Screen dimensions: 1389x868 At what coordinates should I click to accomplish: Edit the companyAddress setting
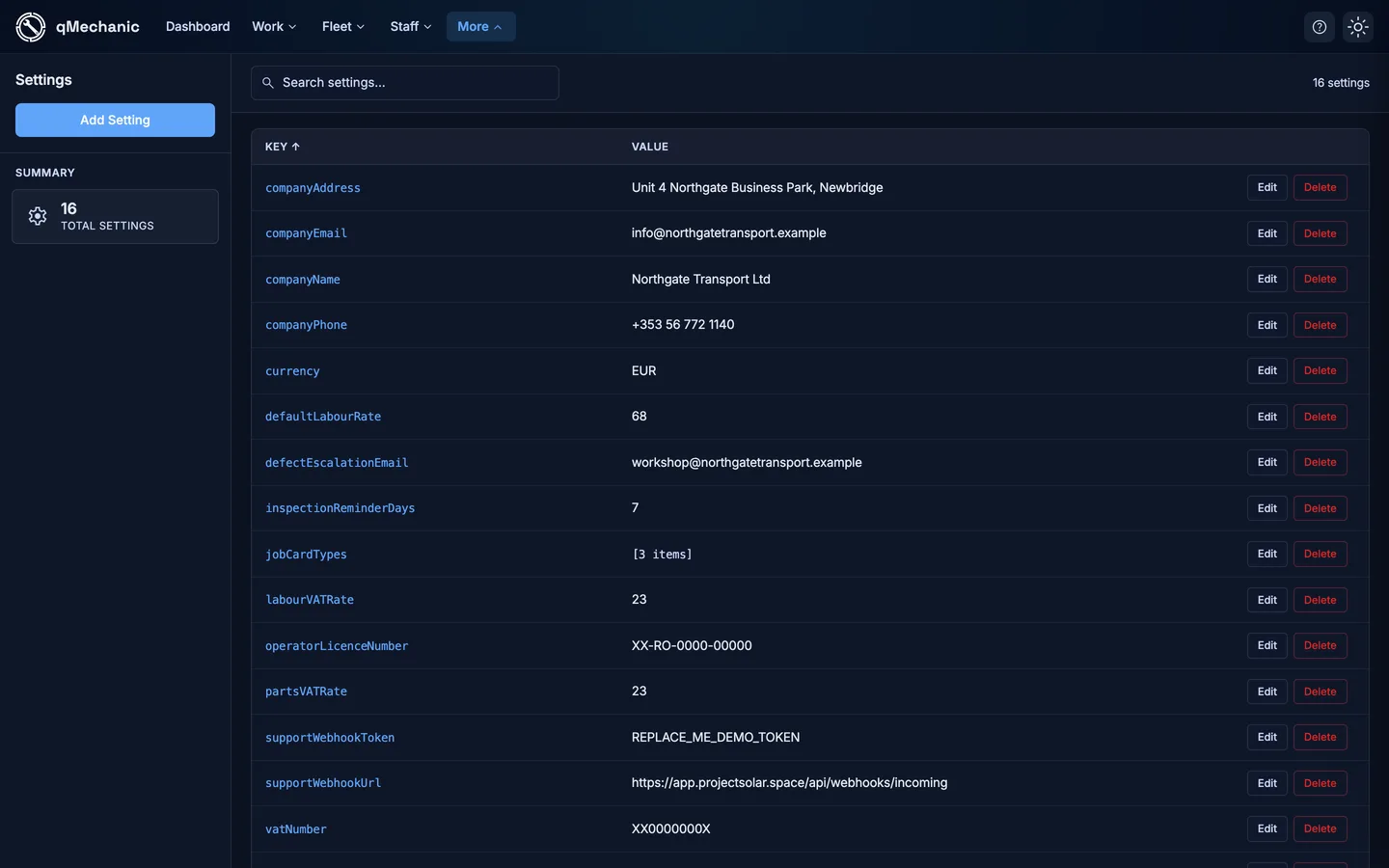1267,188
